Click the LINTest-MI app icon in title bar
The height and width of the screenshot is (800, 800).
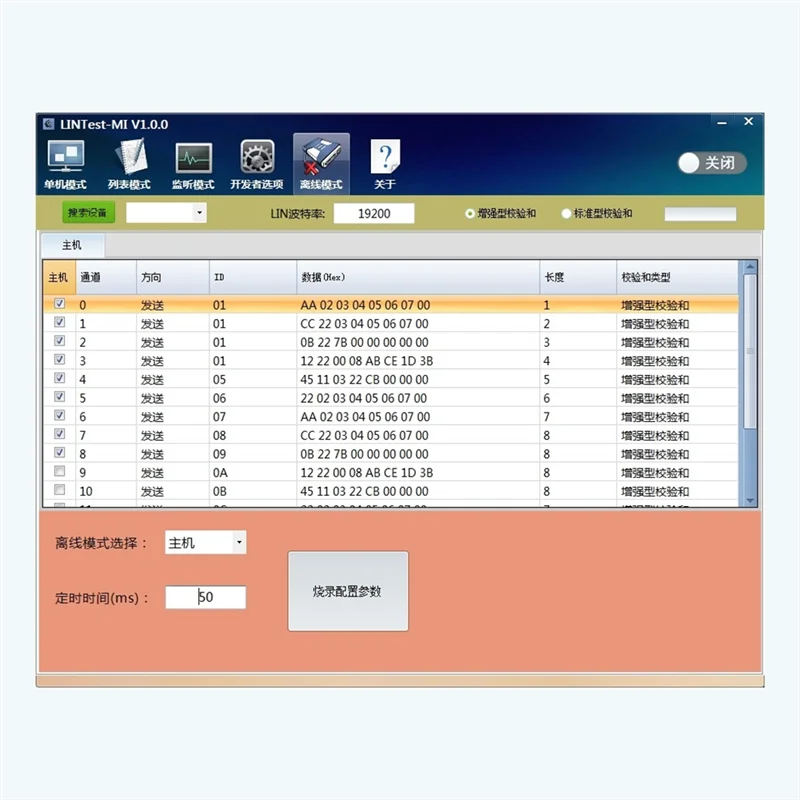pos(49,124)
